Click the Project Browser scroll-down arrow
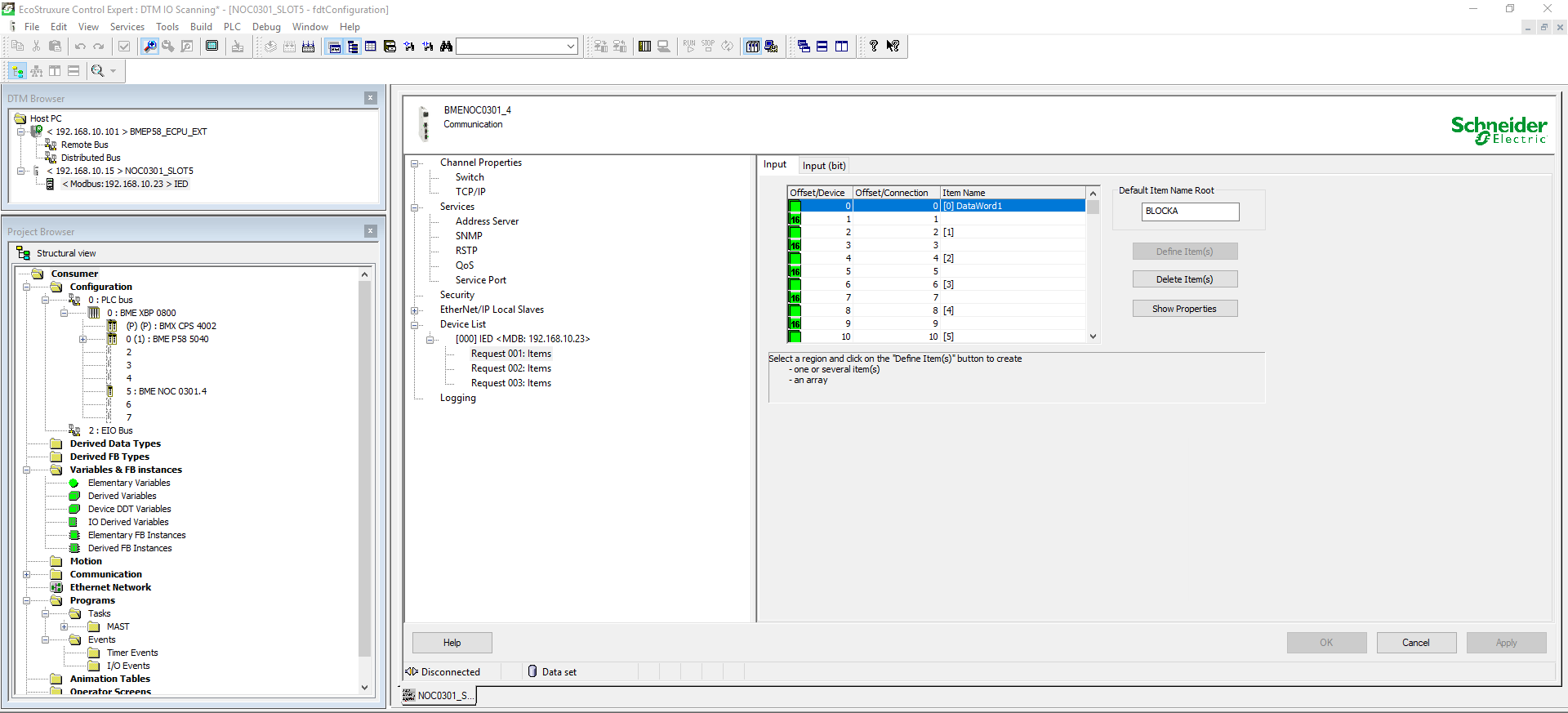The width and height of the screenshot is (1568, 713). (x=364, y=688)
